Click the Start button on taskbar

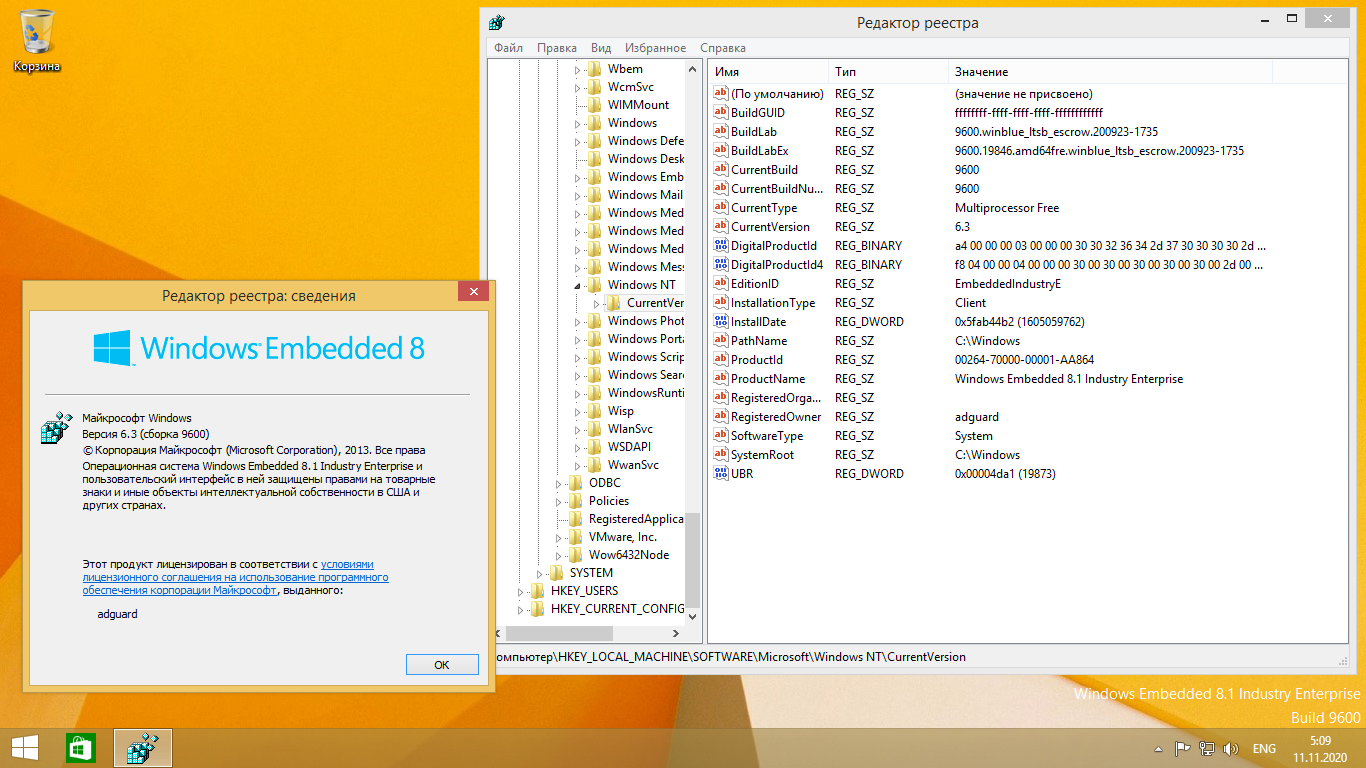point(25,748)
